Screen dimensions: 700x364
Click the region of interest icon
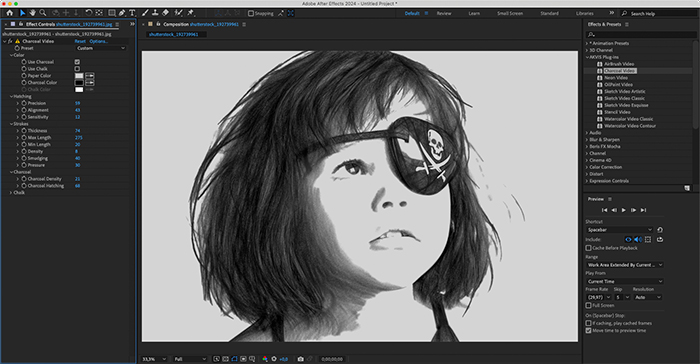coord(243,359)
